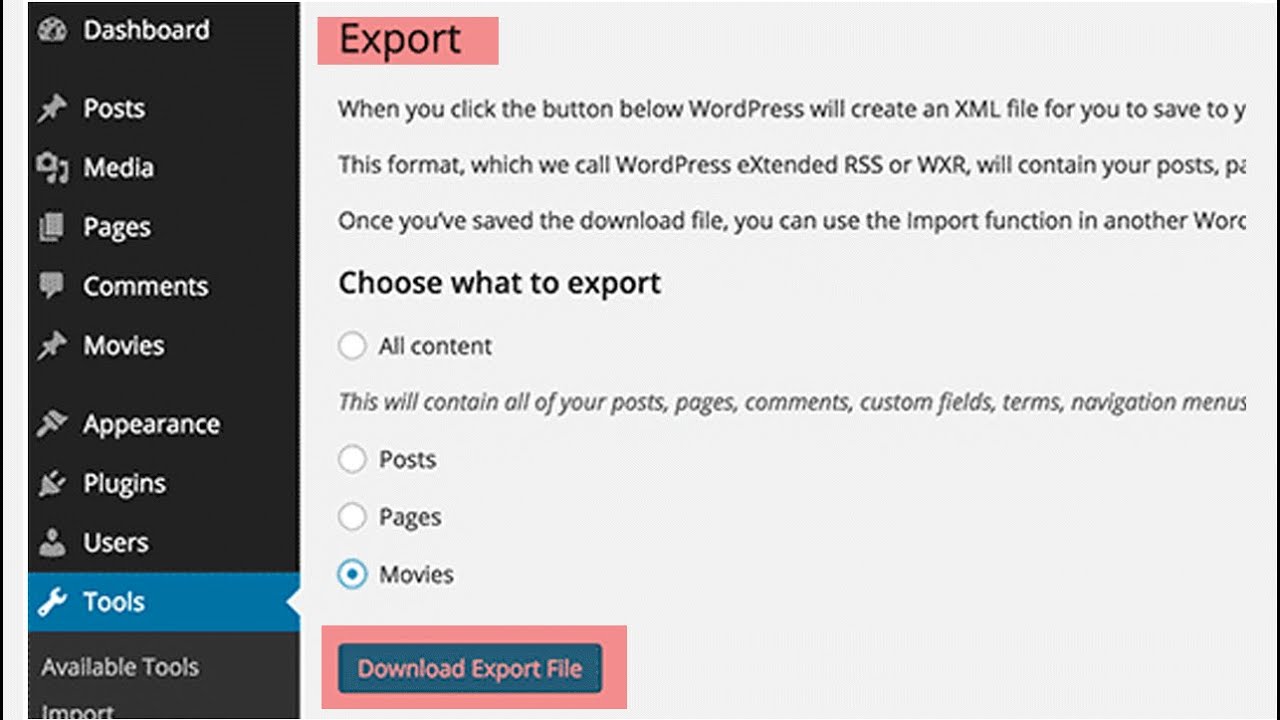Select the Pages export radio button
Image resolution: width=1280 pixels, height=720 pixels.
[x=352, y=517]
